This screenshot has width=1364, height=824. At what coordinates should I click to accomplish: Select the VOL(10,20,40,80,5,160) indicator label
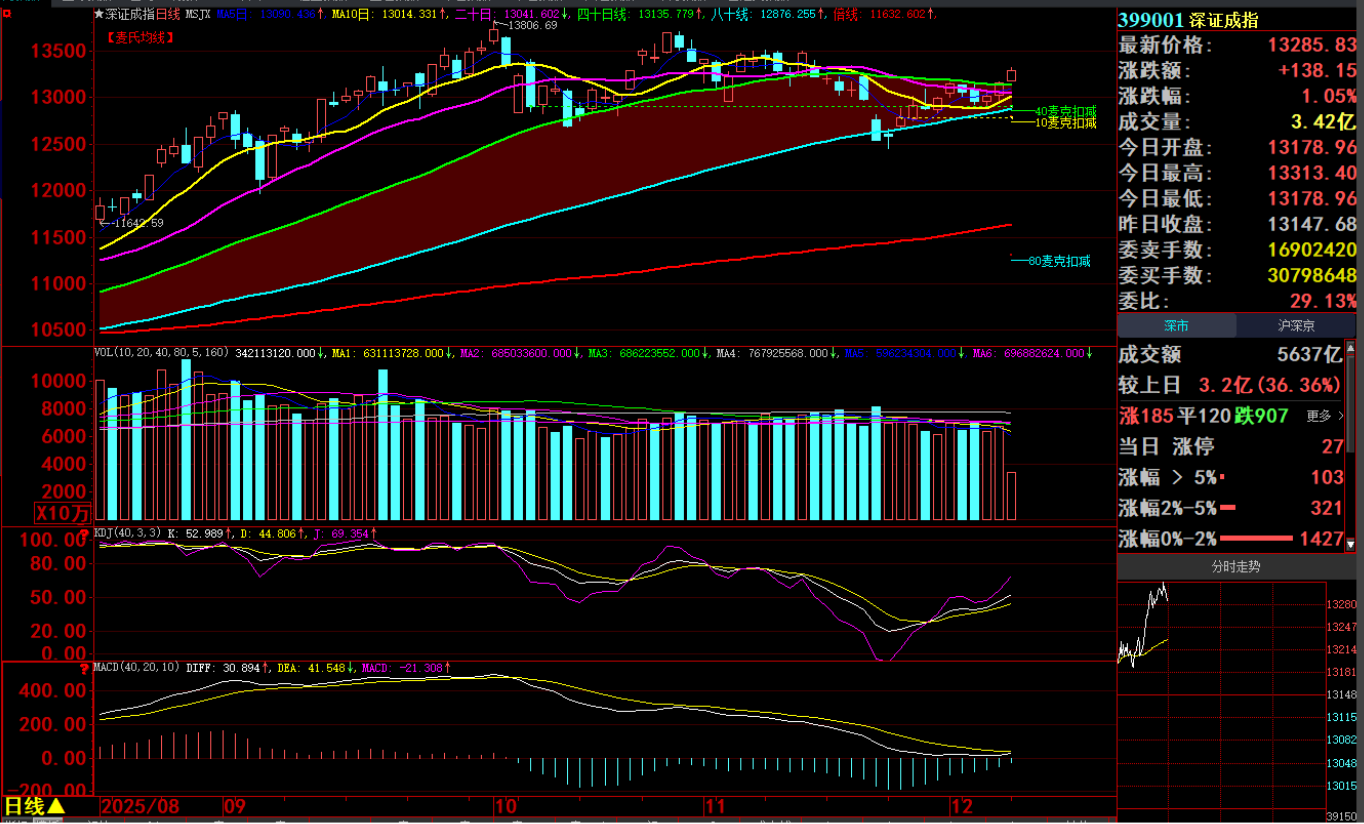click(160, 353)
